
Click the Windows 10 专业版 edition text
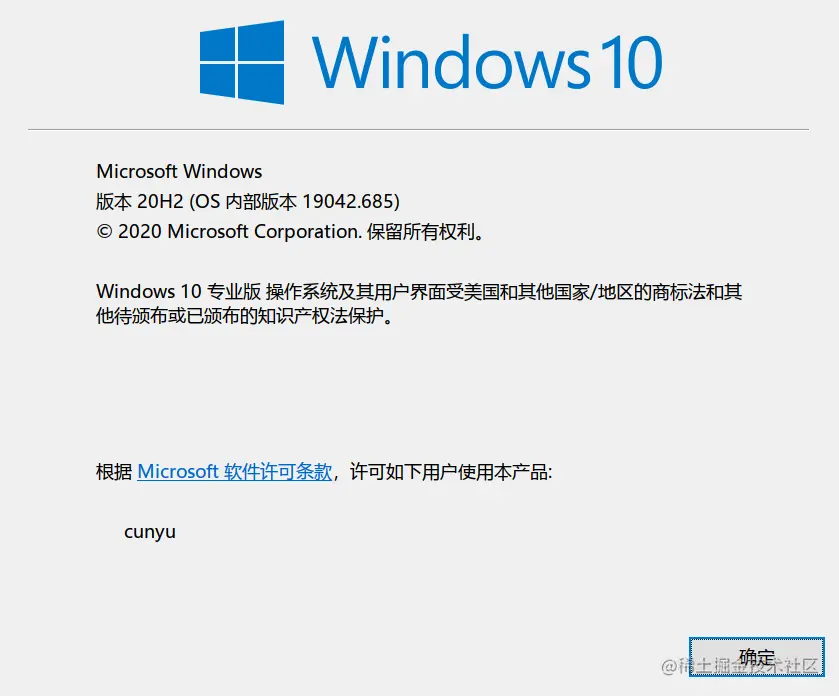(x=178, y=292)
